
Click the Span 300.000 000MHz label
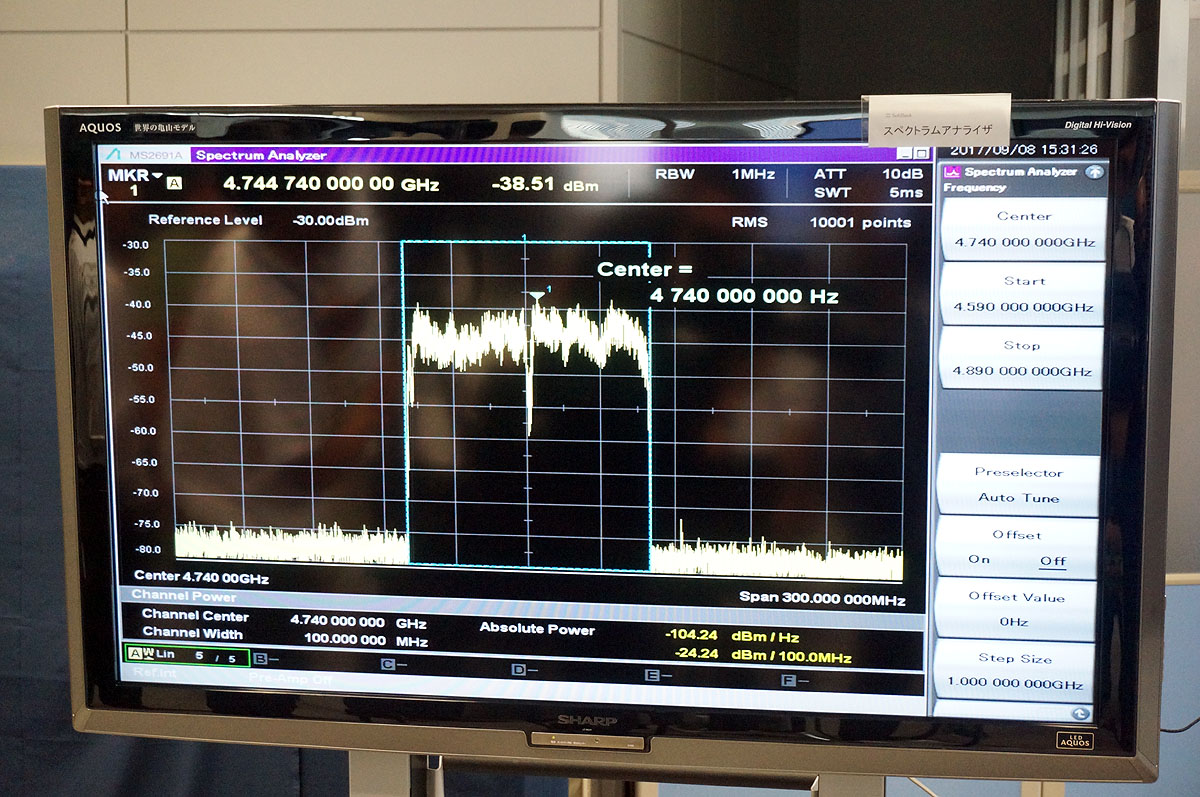(822, 599)
